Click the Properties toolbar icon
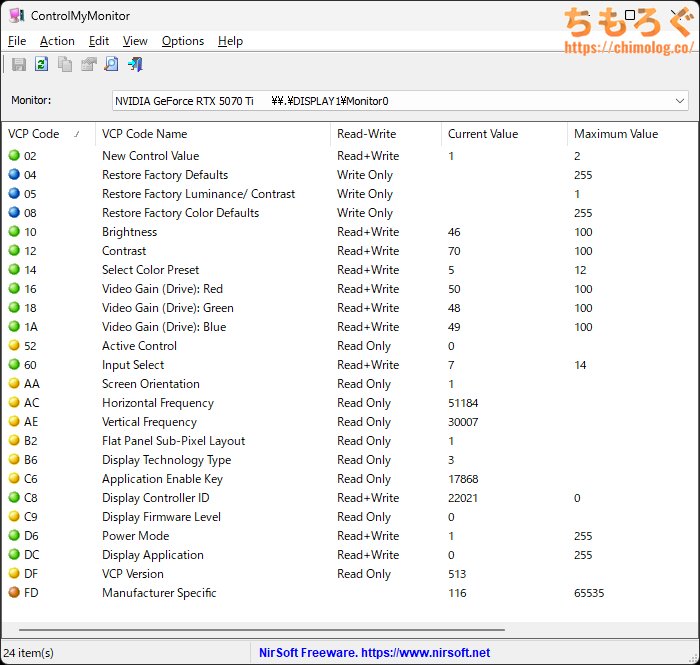The width and height of the screenshot is (700, 665). [x=88, y=64]
